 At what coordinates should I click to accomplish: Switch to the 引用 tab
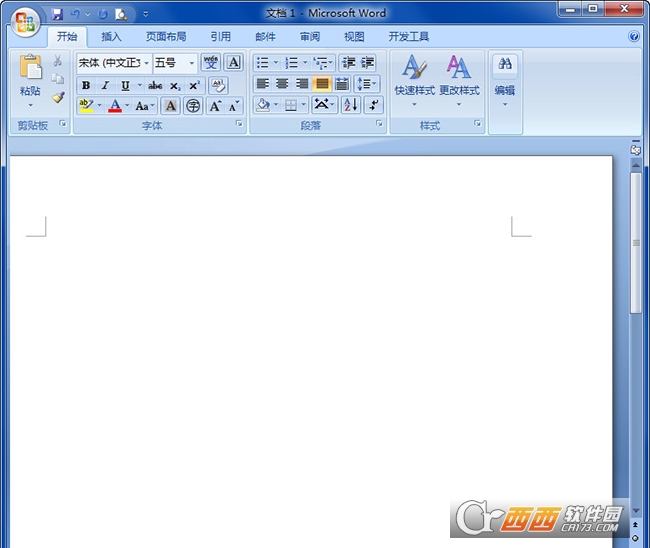coord(221,37)
